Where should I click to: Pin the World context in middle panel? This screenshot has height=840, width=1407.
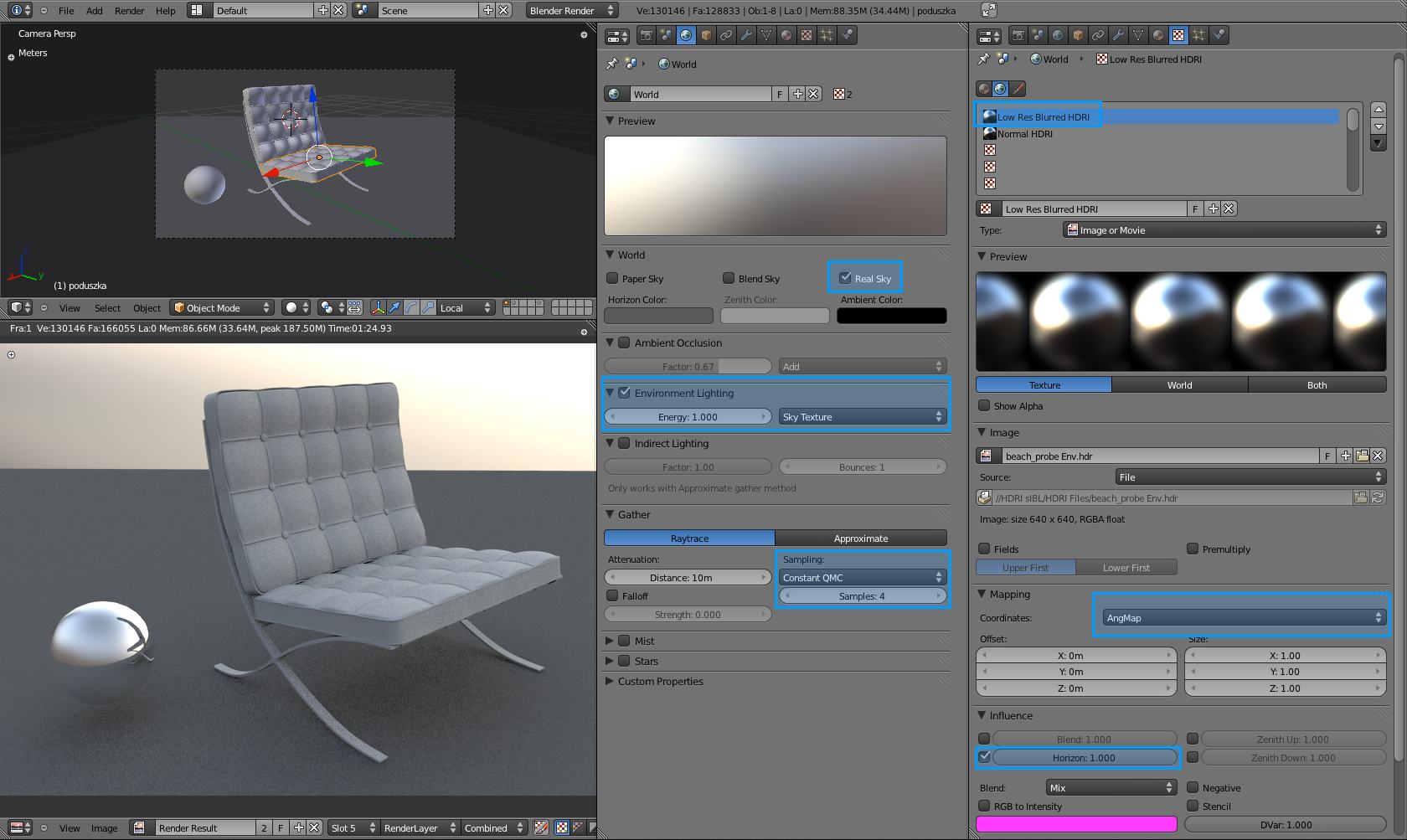(x=611, y=64)
